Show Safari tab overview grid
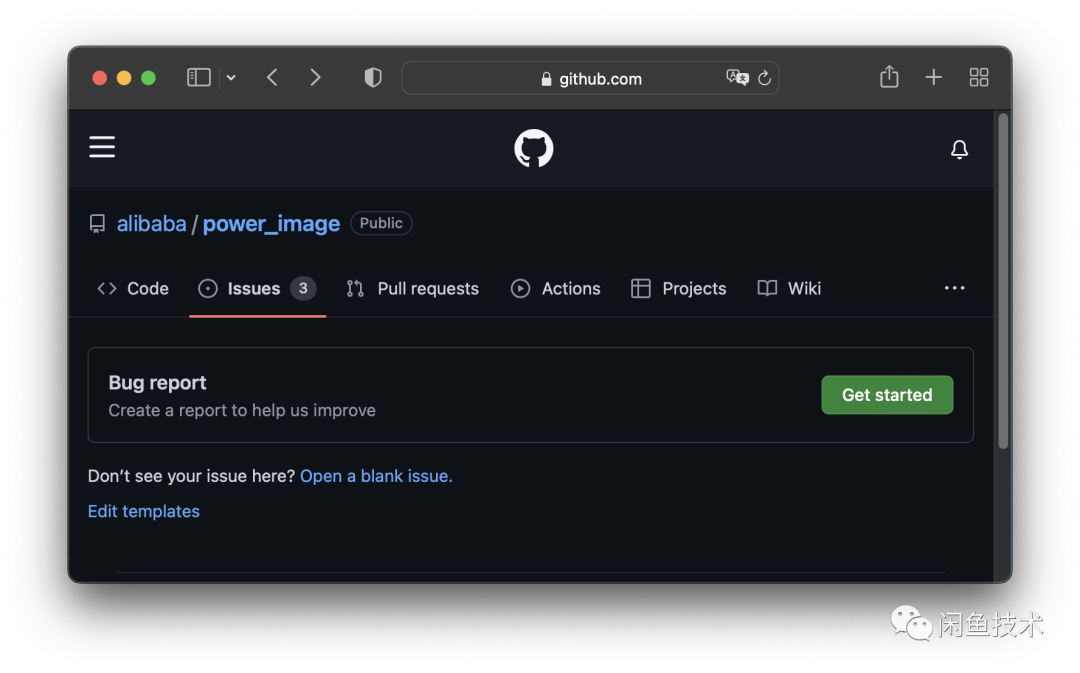 tap(979, 77)
